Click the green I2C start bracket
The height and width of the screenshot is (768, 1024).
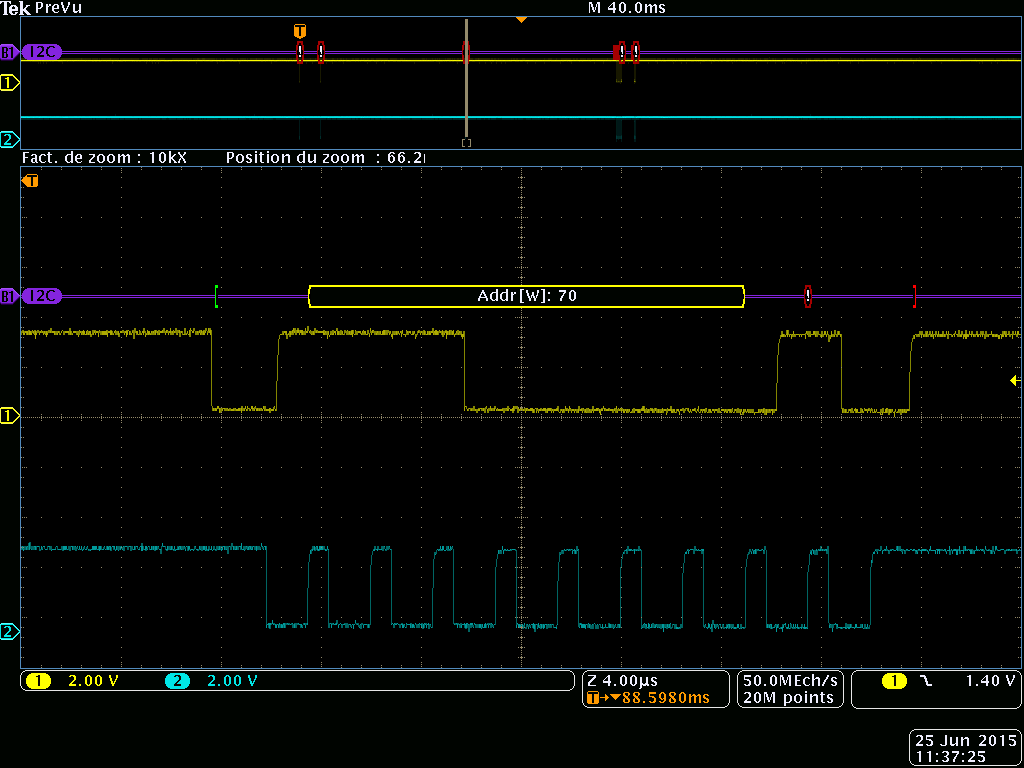216,296
